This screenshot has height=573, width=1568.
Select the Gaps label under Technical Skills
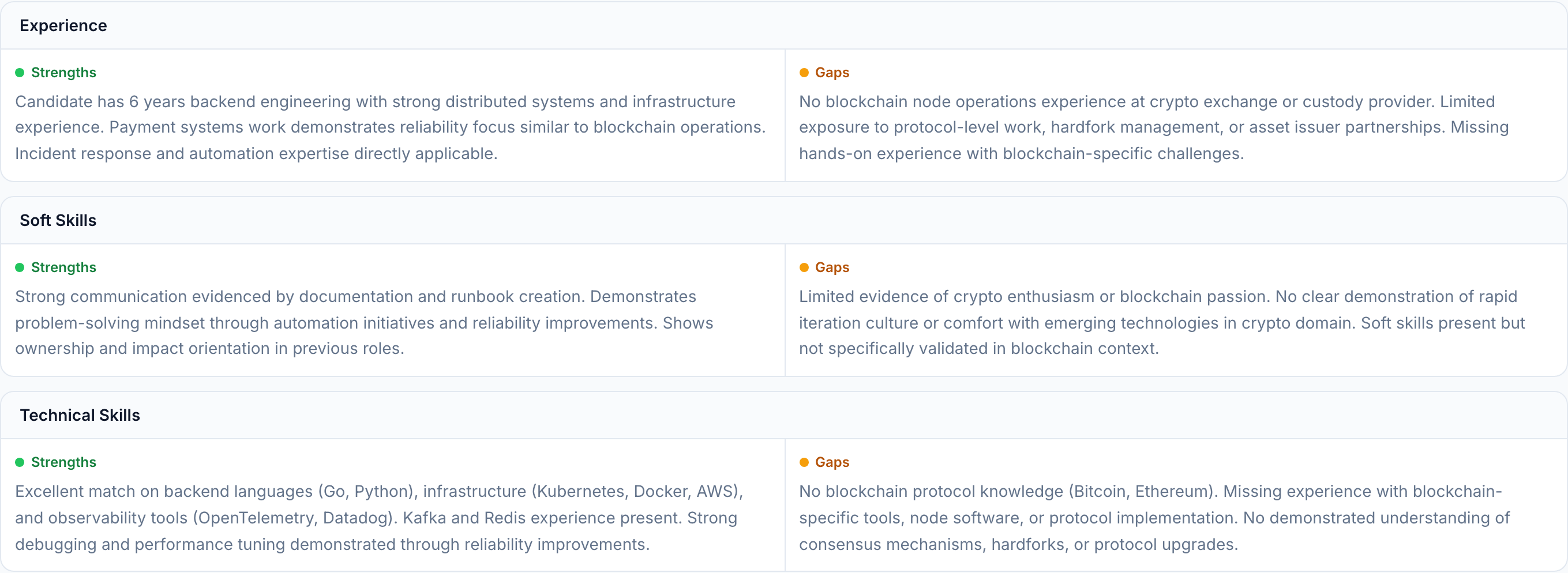pyautogui.click(x=831, y=462)
